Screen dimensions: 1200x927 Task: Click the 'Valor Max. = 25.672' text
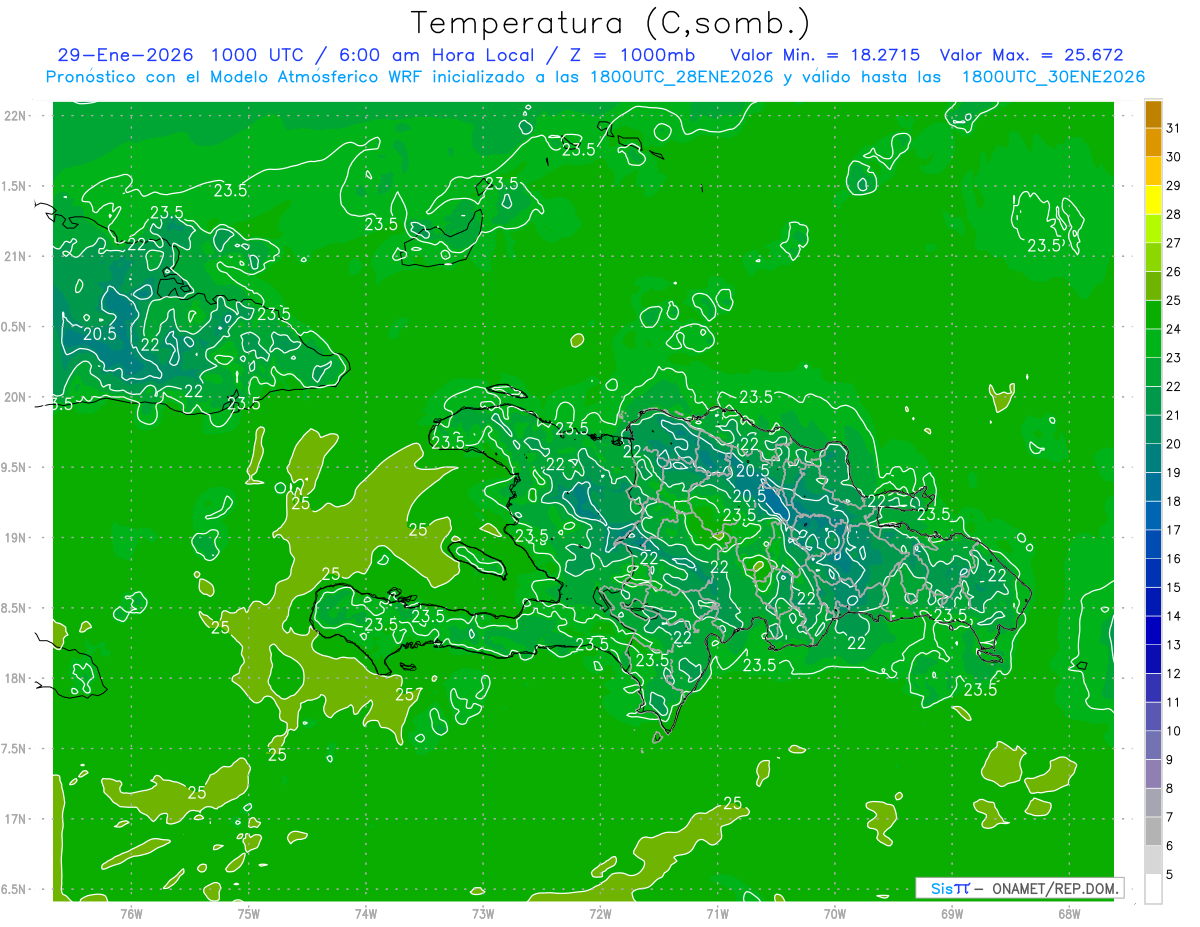tap(1031, 55)
